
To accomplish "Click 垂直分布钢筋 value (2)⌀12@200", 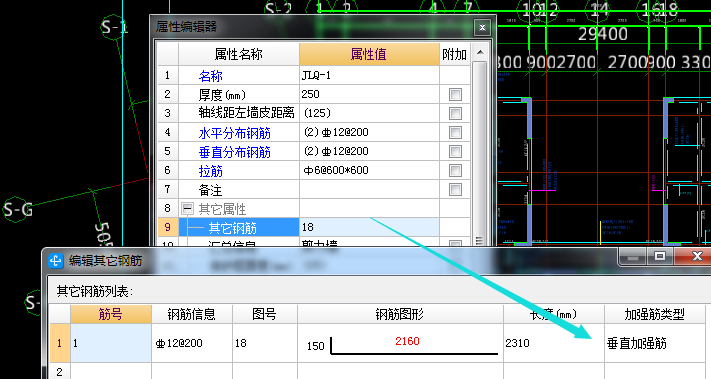I will (369, 151).
